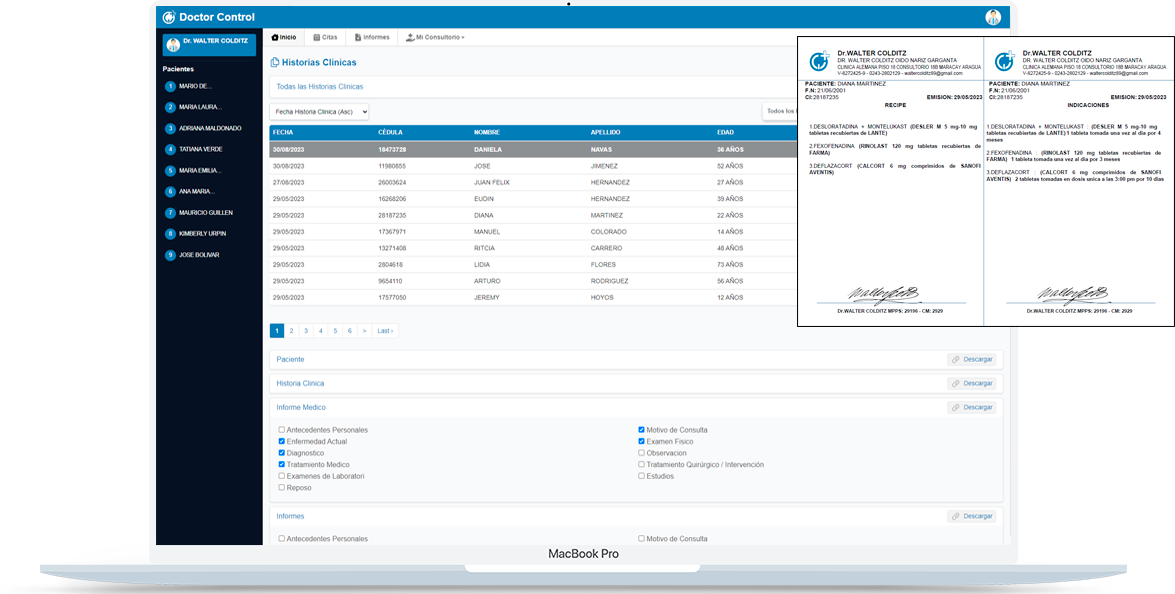Expand the Mi Consultorio dropdown menu
Screen dimensions: 1175x594
[435, 37]
